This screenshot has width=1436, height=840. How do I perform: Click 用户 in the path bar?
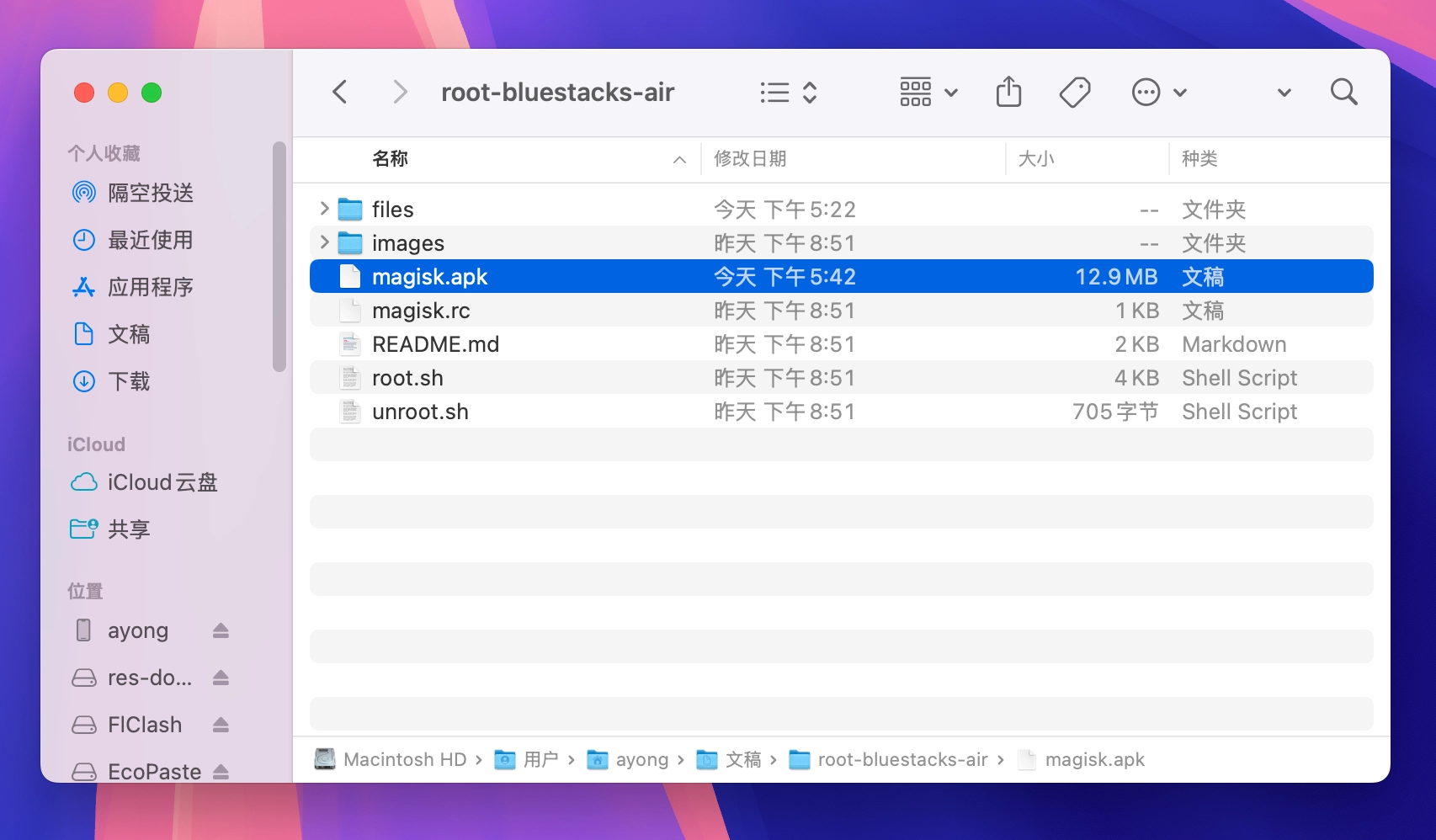[527, 759]
